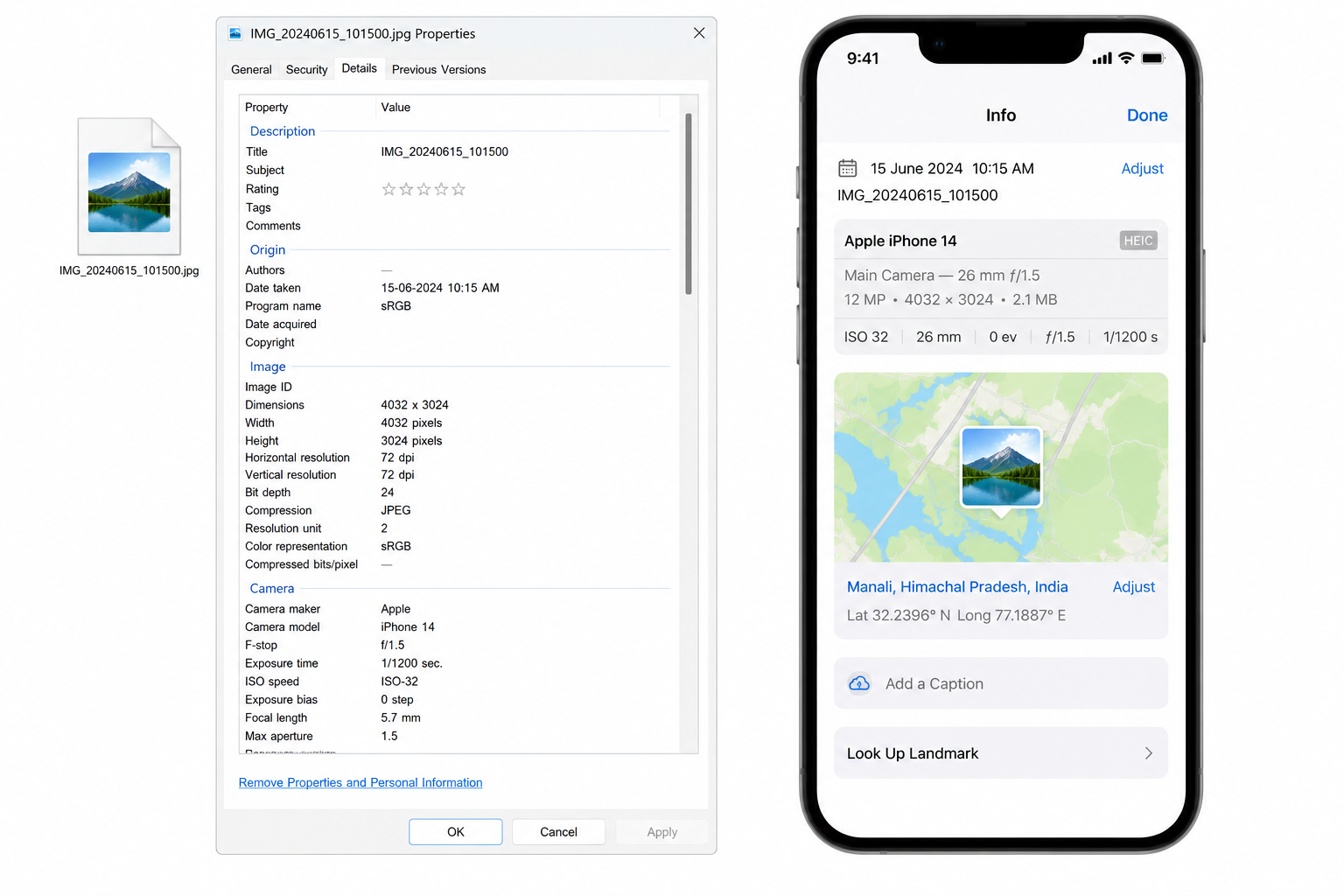
Task: Tap the Main Camera — 26 mm ƒ/1.5 line
Action: [x=942, y=276]
